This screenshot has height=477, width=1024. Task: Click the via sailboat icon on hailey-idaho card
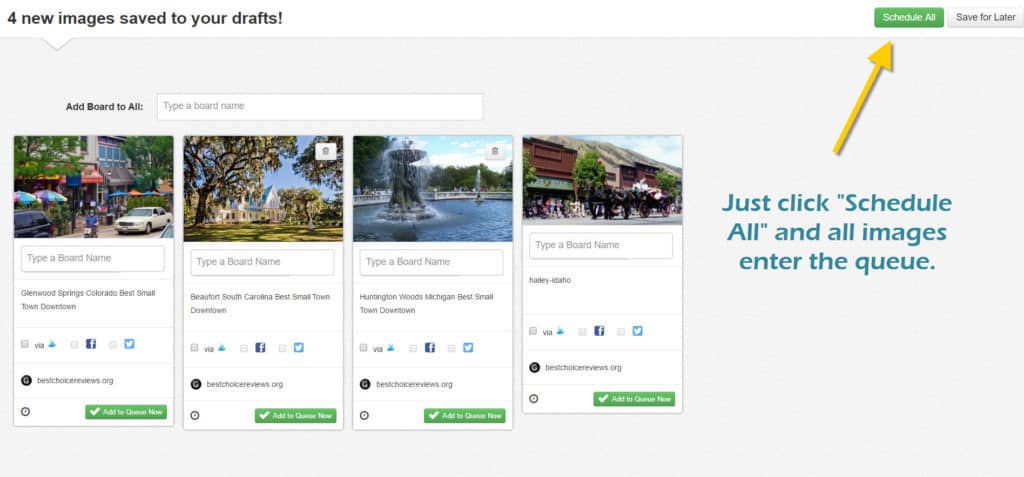coord(560,331)
